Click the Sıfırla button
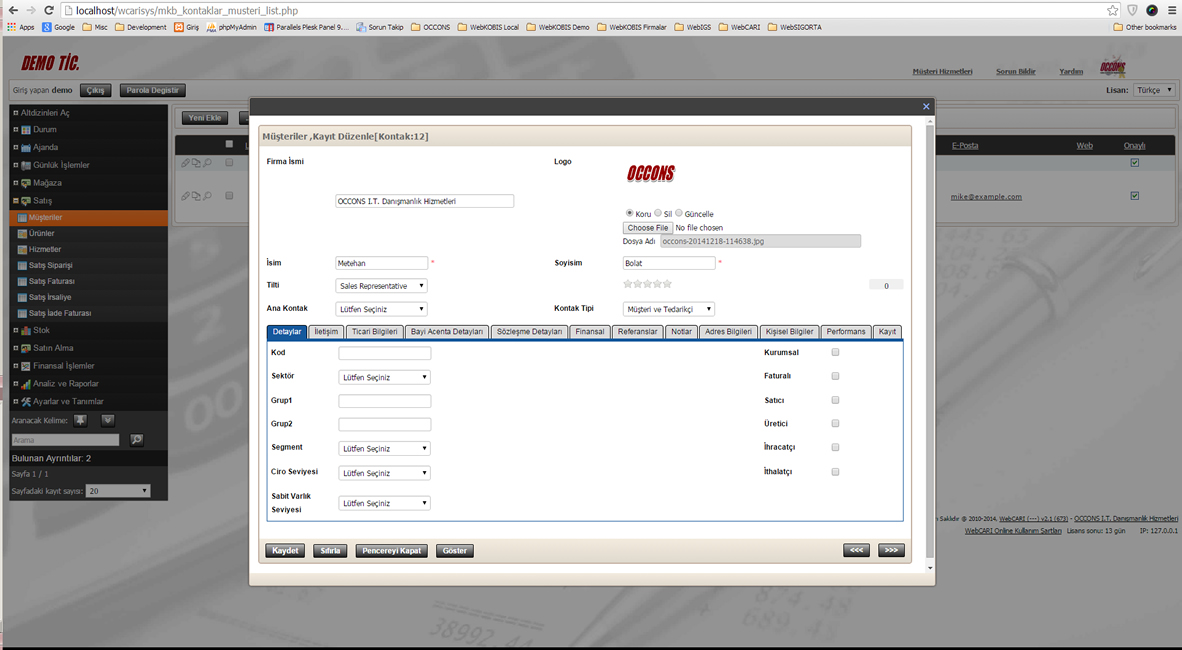 330,550
